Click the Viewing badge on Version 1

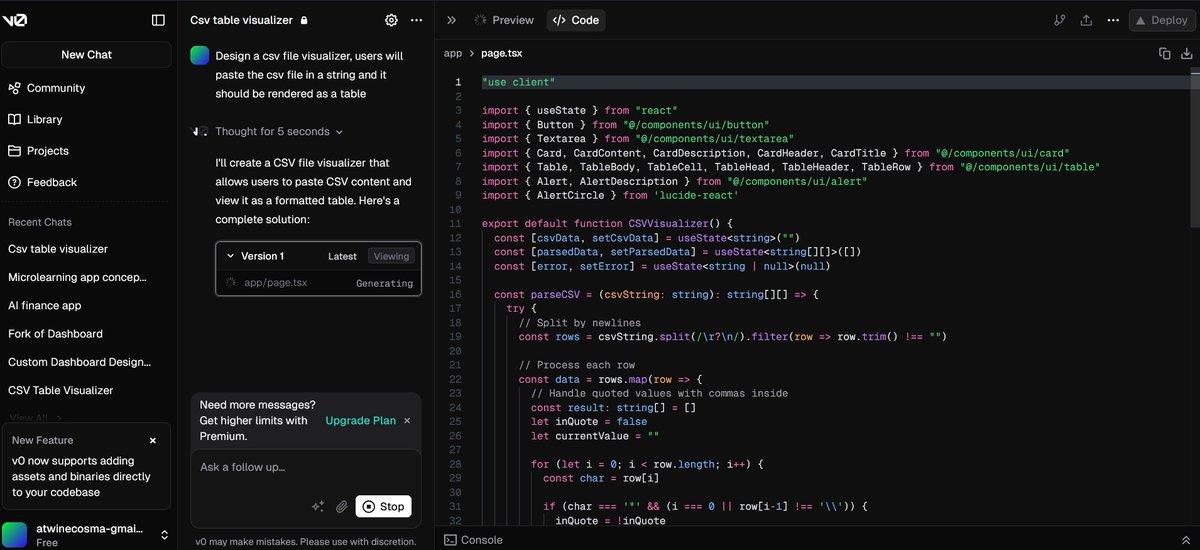pyautogui.click(x=391, y=256)
